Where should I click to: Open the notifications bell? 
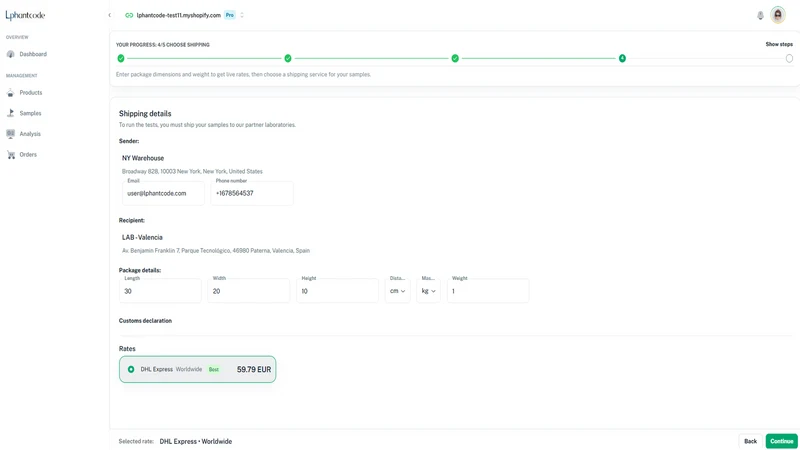click(760, 15)
